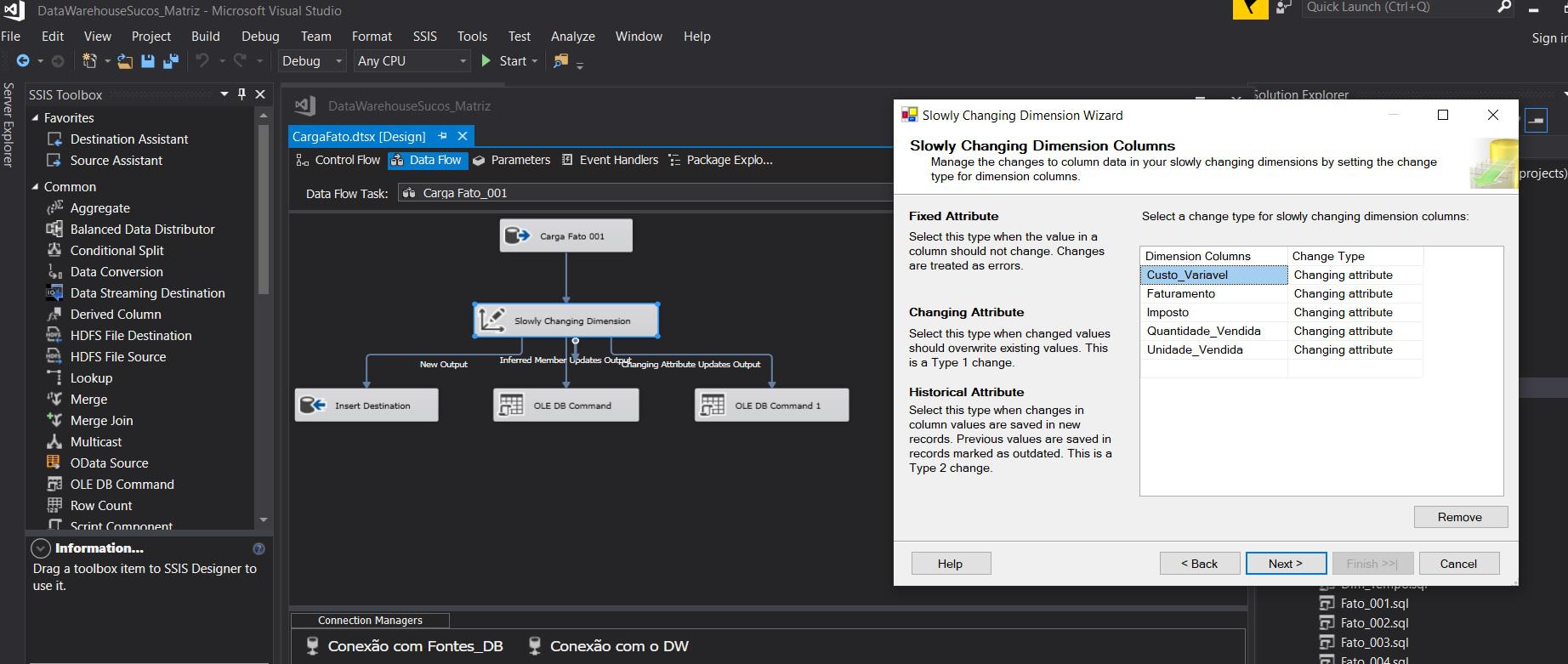Click Back in the wizard

pyautogui.click(x=1199, y=563)
